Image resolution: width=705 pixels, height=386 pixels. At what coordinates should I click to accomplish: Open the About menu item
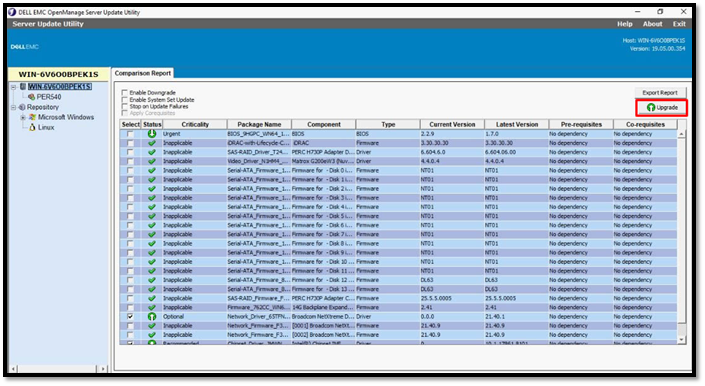(x=652, y=24)
